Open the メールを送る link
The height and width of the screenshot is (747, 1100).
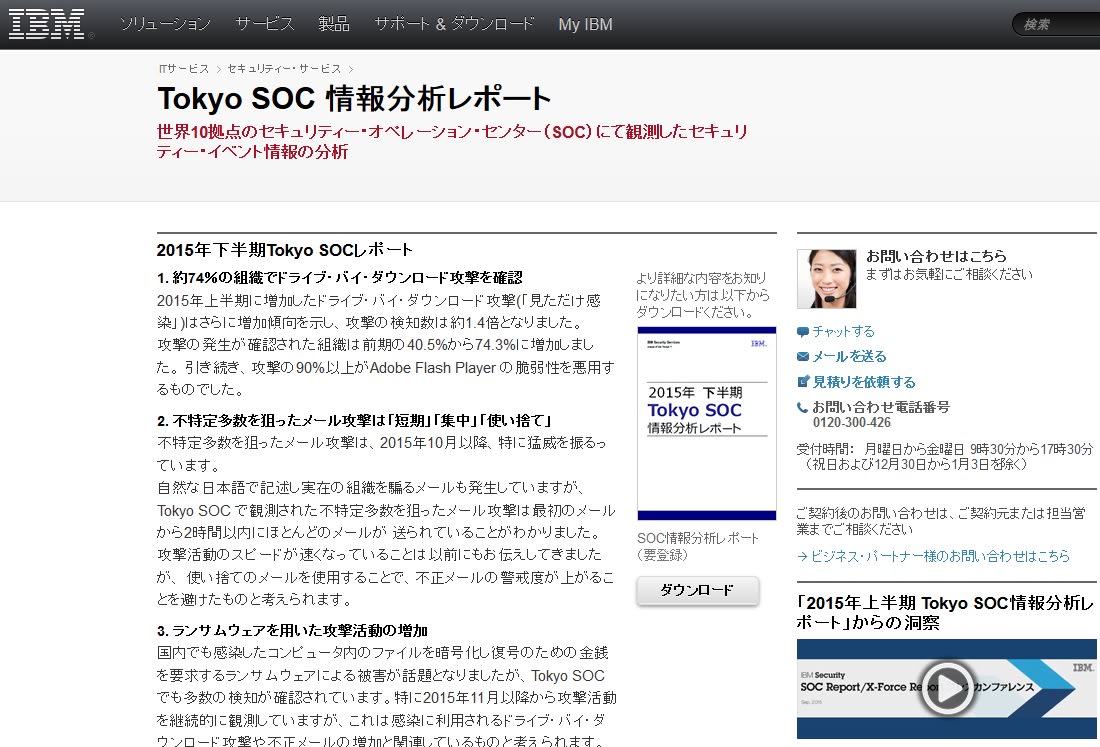(x=849, y=356)
